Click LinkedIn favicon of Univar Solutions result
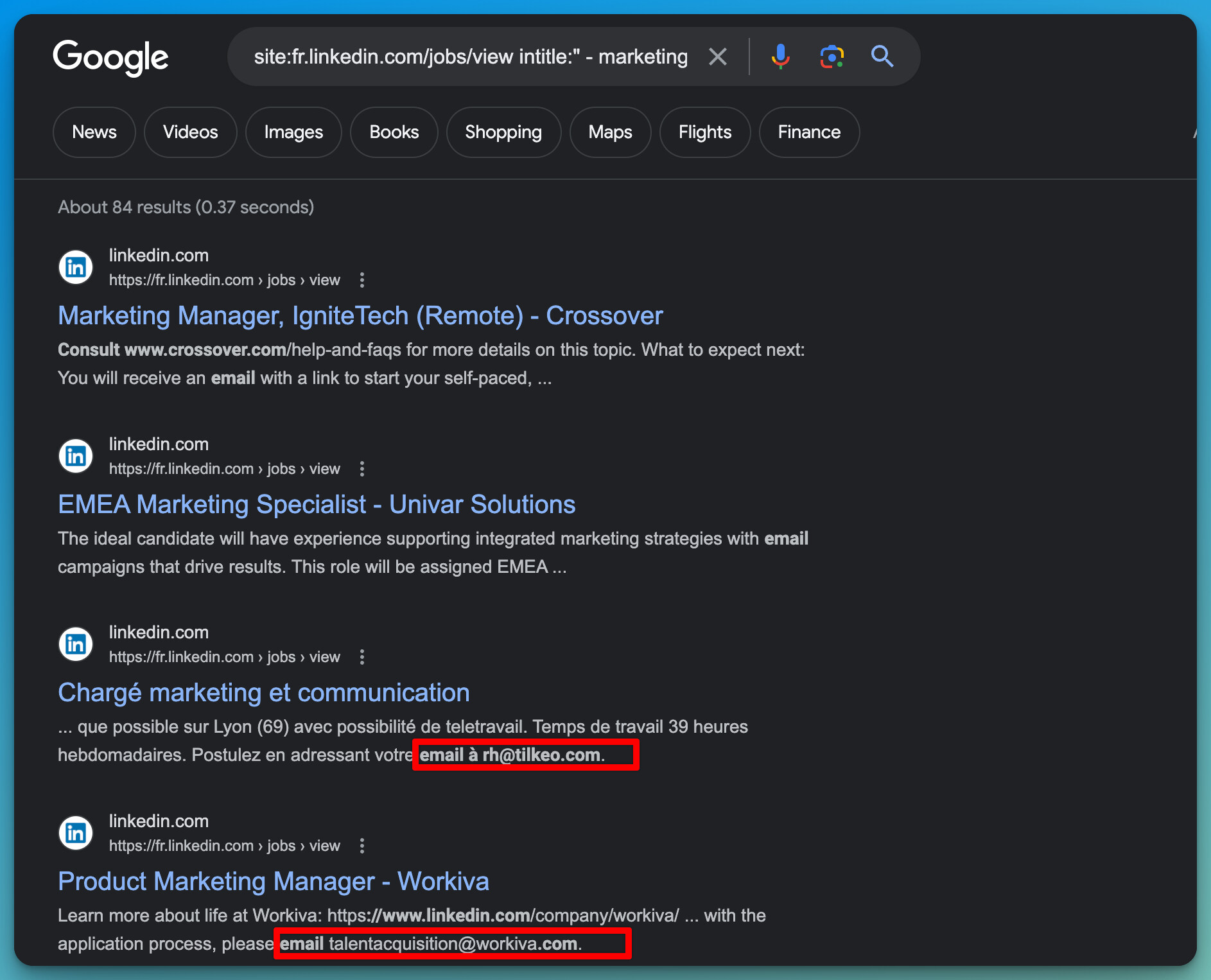Screen dimensions: 1211x980 (x=76, y=456)
